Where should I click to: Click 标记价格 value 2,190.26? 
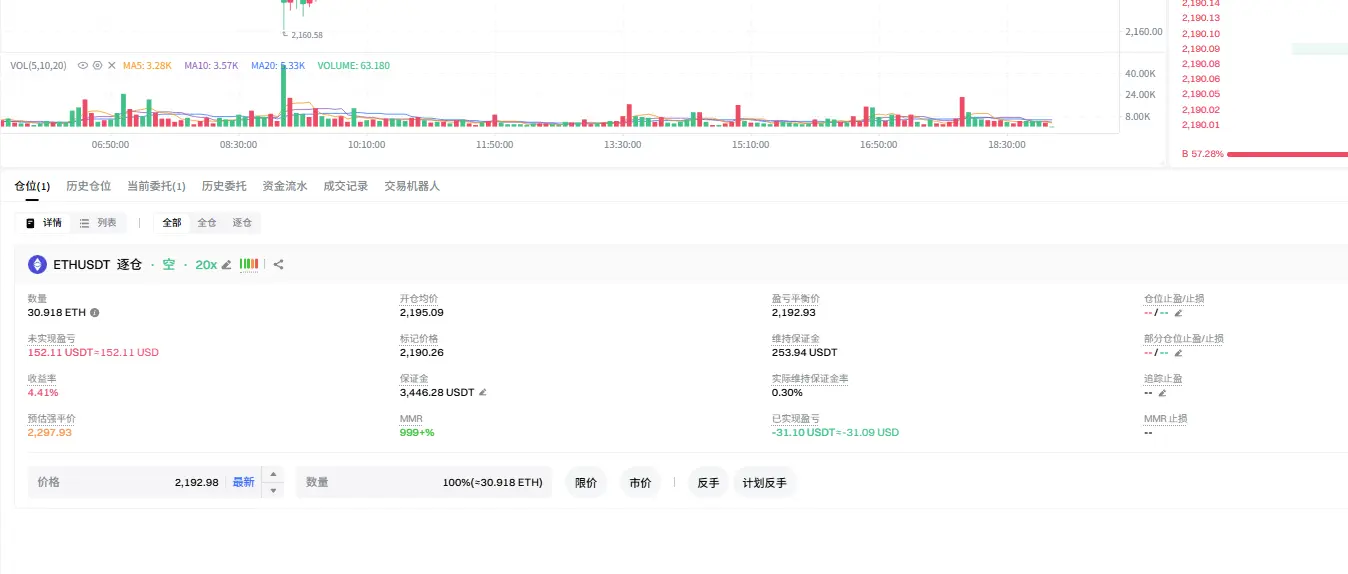422,352
